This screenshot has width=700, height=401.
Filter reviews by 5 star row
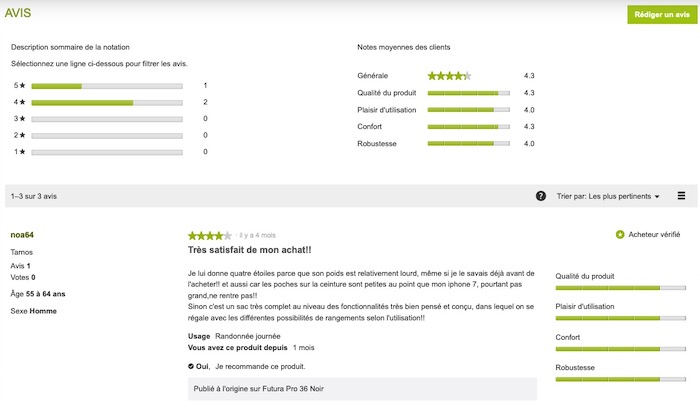click(110, 86)
